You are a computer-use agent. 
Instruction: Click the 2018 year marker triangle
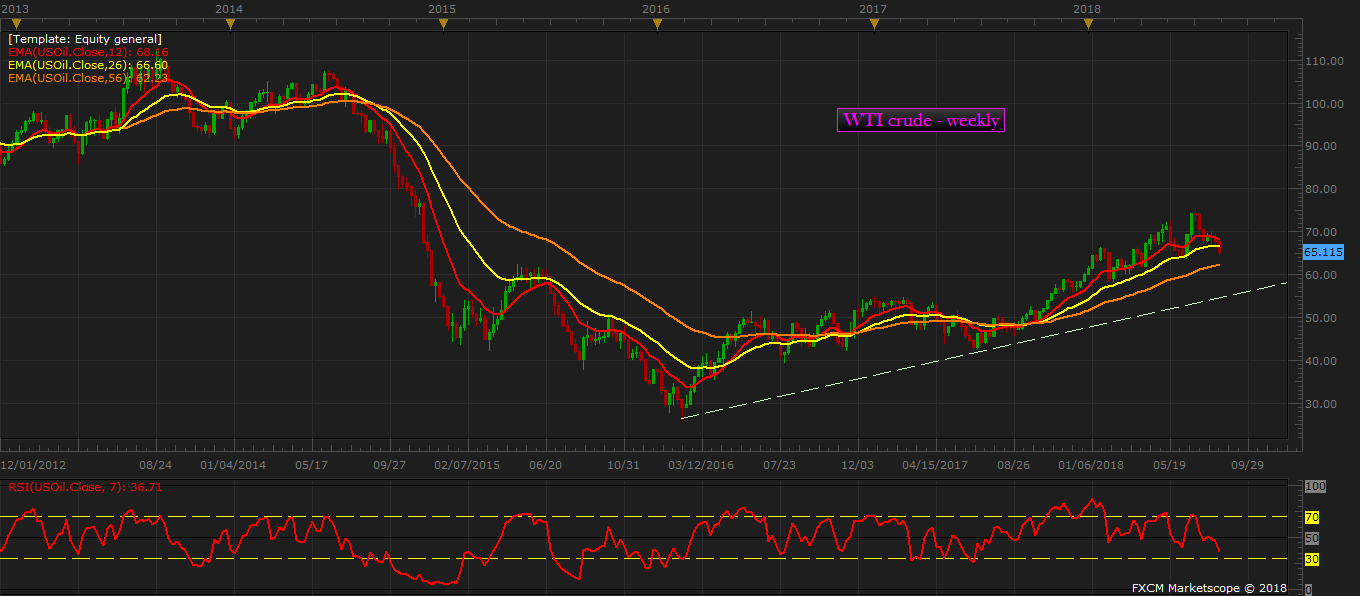[1088, 24]
